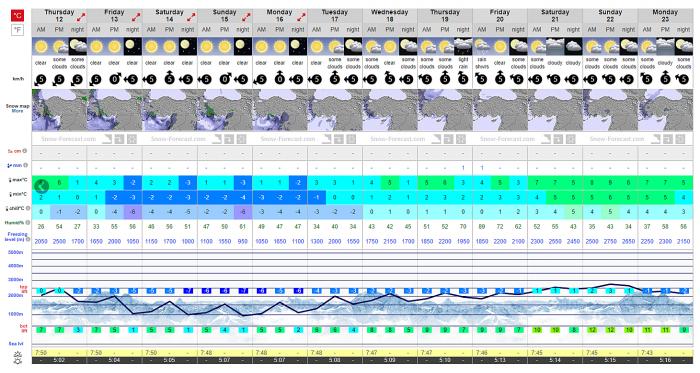Expand the Thursday 12 forecast with red arrow

[x=81, y=17]
